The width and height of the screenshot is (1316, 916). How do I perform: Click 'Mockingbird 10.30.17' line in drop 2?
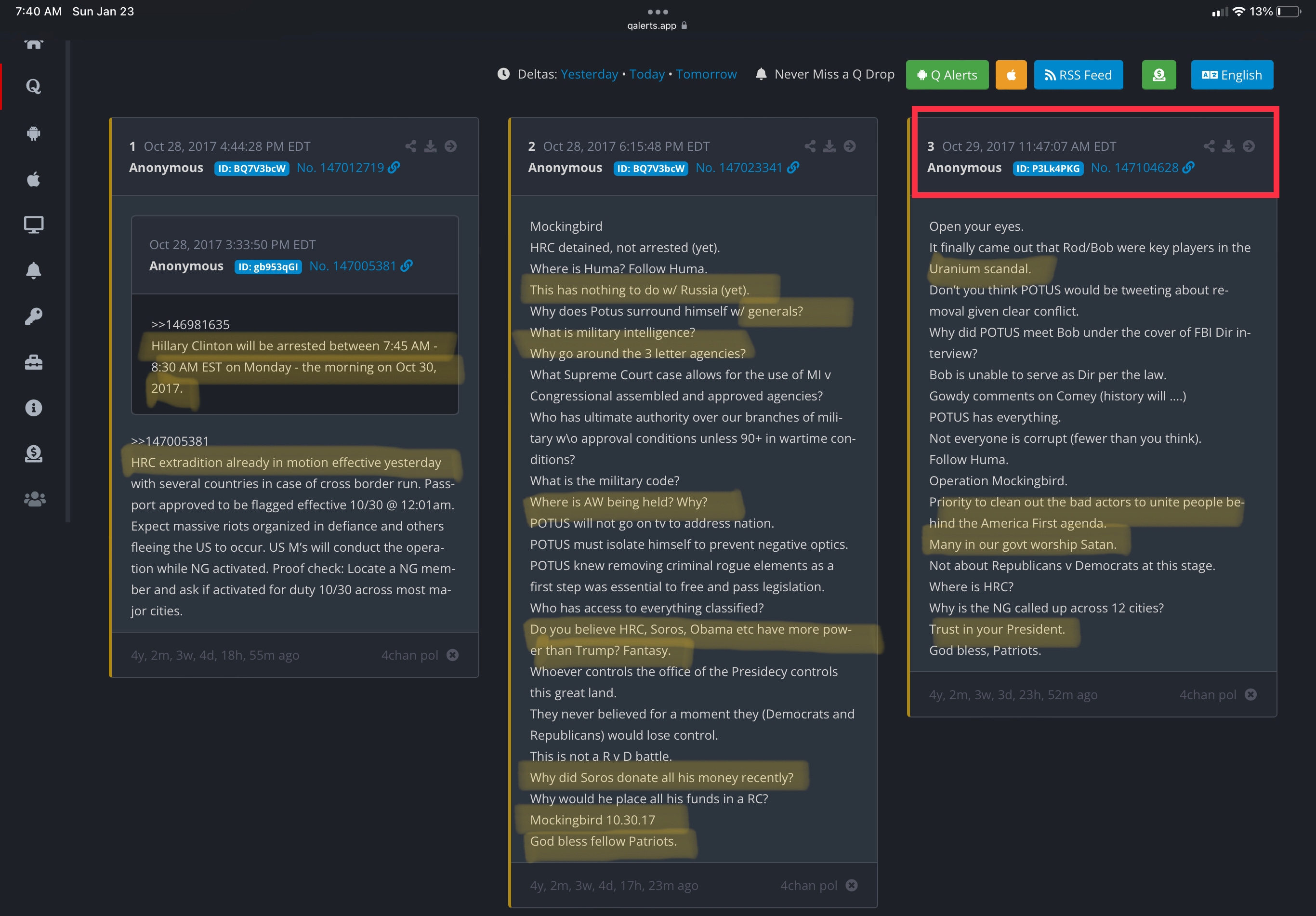[x=592, y=820]
